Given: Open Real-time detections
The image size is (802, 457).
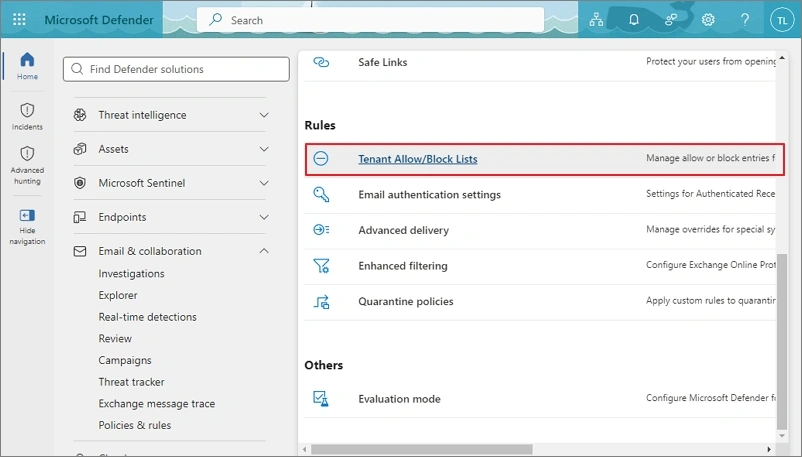Looking at the screenshot, I should [x=147, y=317].
